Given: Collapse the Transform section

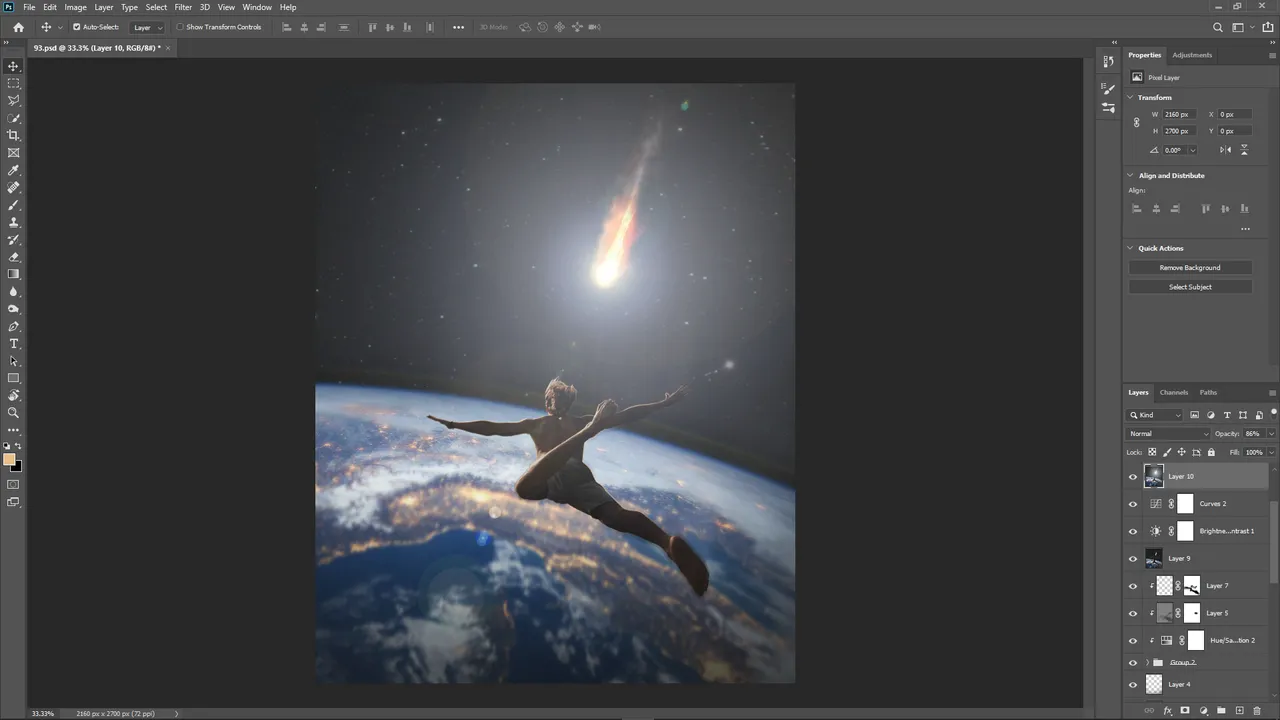Looking at the screenshot, I should pos(1131,97).
